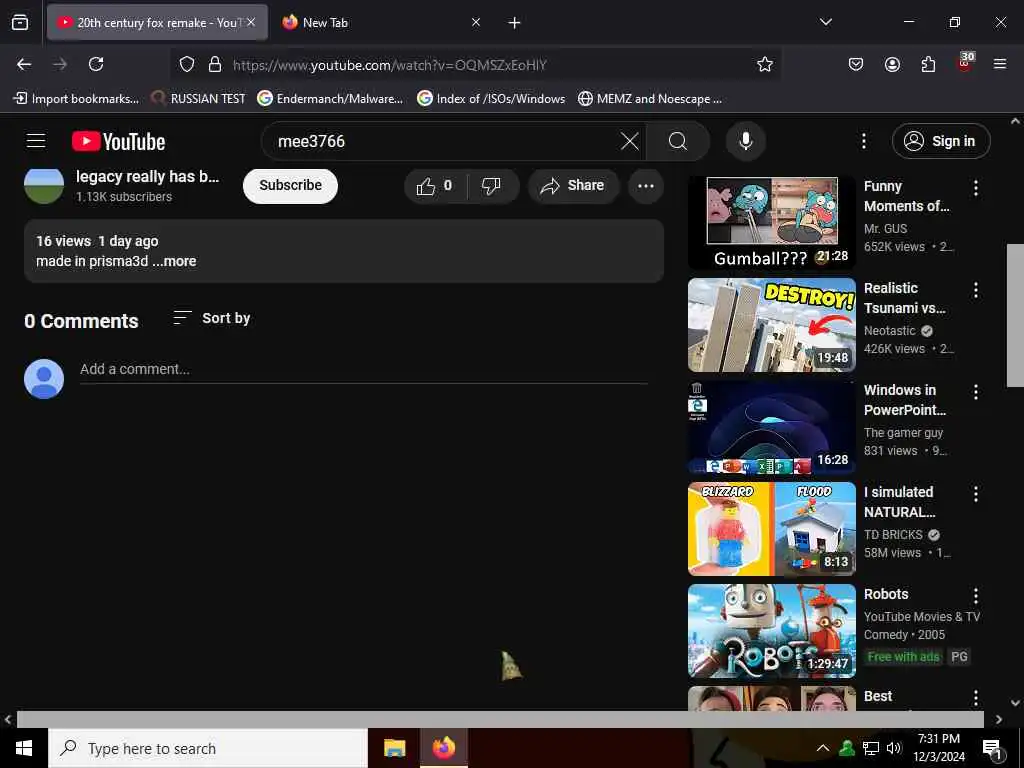The image size is (1024, 768).
Task: Open the channel avatar of legacy really has b...
Action: [x=44, y=185]
